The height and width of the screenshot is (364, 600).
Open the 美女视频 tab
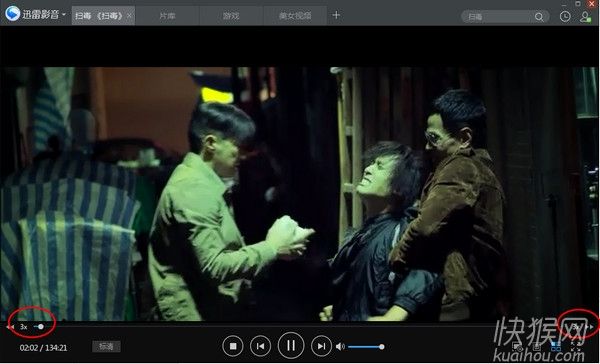(x=295, y=16)
